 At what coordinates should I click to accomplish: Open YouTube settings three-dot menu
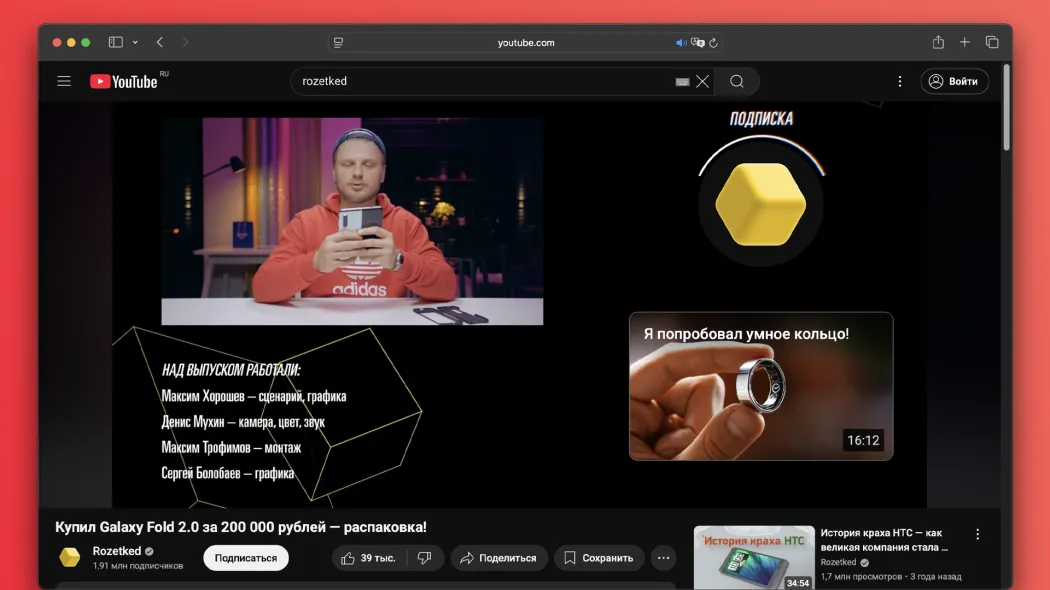[900, 81]
